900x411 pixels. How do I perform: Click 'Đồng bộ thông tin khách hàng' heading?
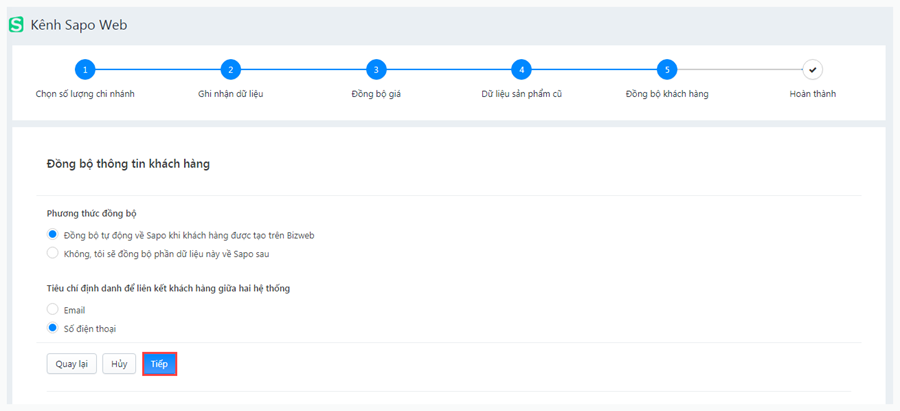(128, 164)
